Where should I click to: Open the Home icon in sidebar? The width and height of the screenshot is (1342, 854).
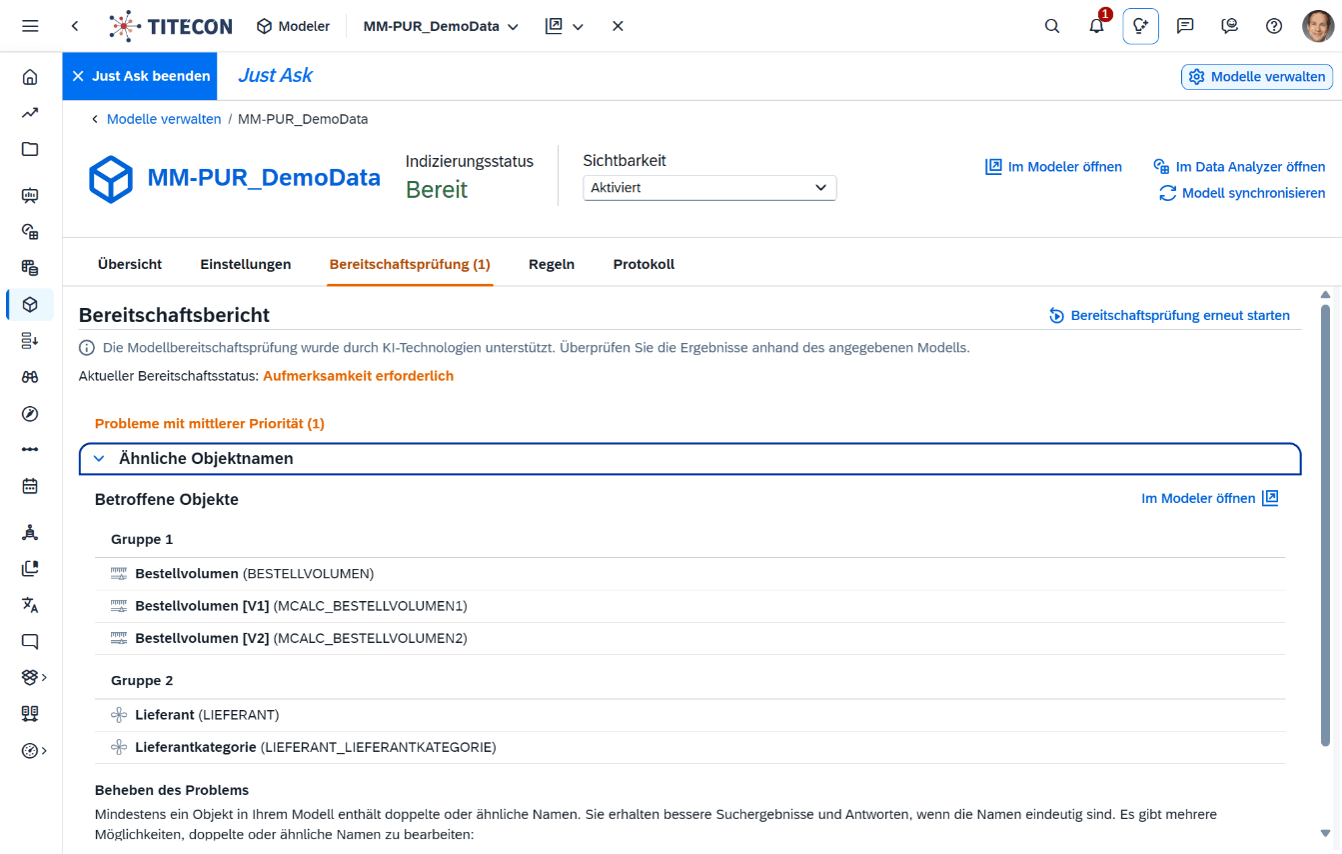coord(30,77)
